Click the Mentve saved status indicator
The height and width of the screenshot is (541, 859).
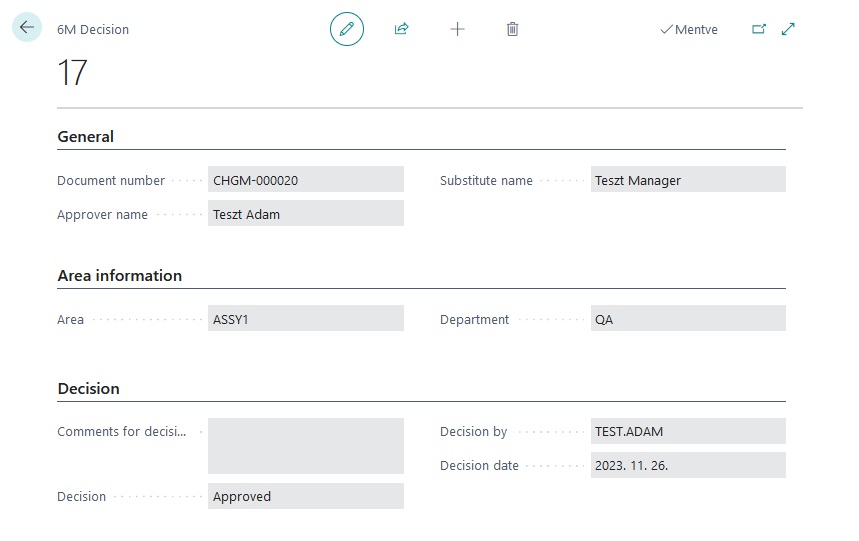pyautogui.click(x=689, y=30)
